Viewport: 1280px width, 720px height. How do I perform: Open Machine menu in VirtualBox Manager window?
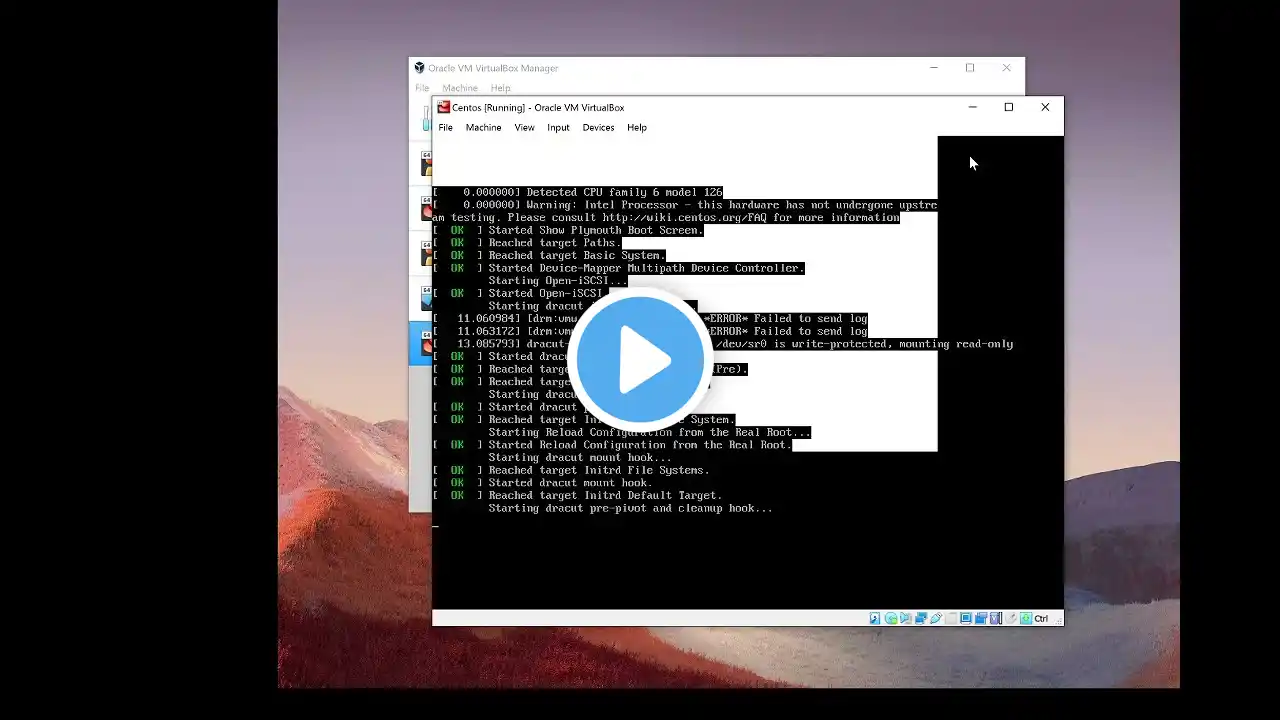(460, 88)
